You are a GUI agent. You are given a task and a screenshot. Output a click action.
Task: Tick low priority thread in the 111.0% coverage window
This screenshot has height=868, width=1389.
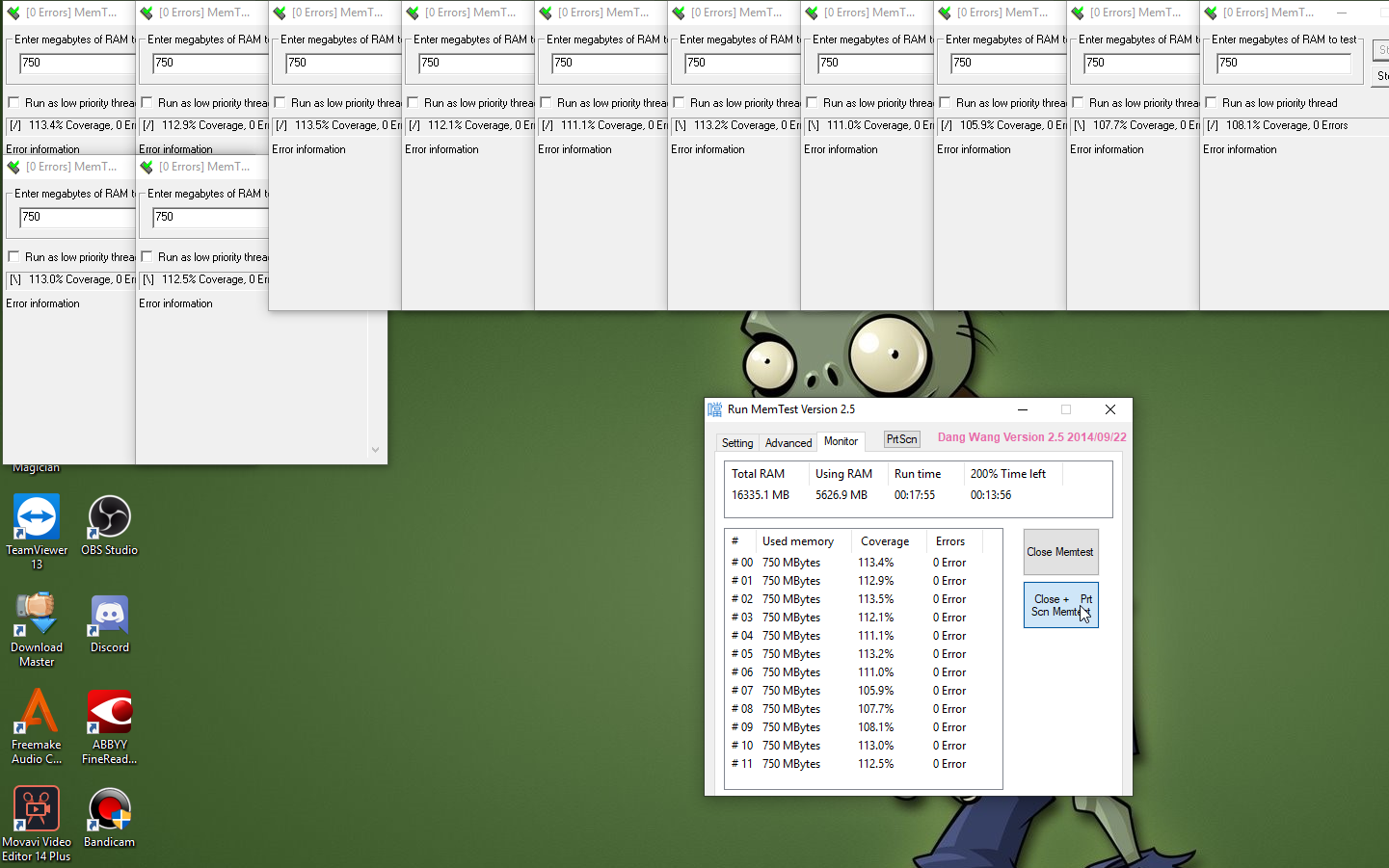pos(812,103)
